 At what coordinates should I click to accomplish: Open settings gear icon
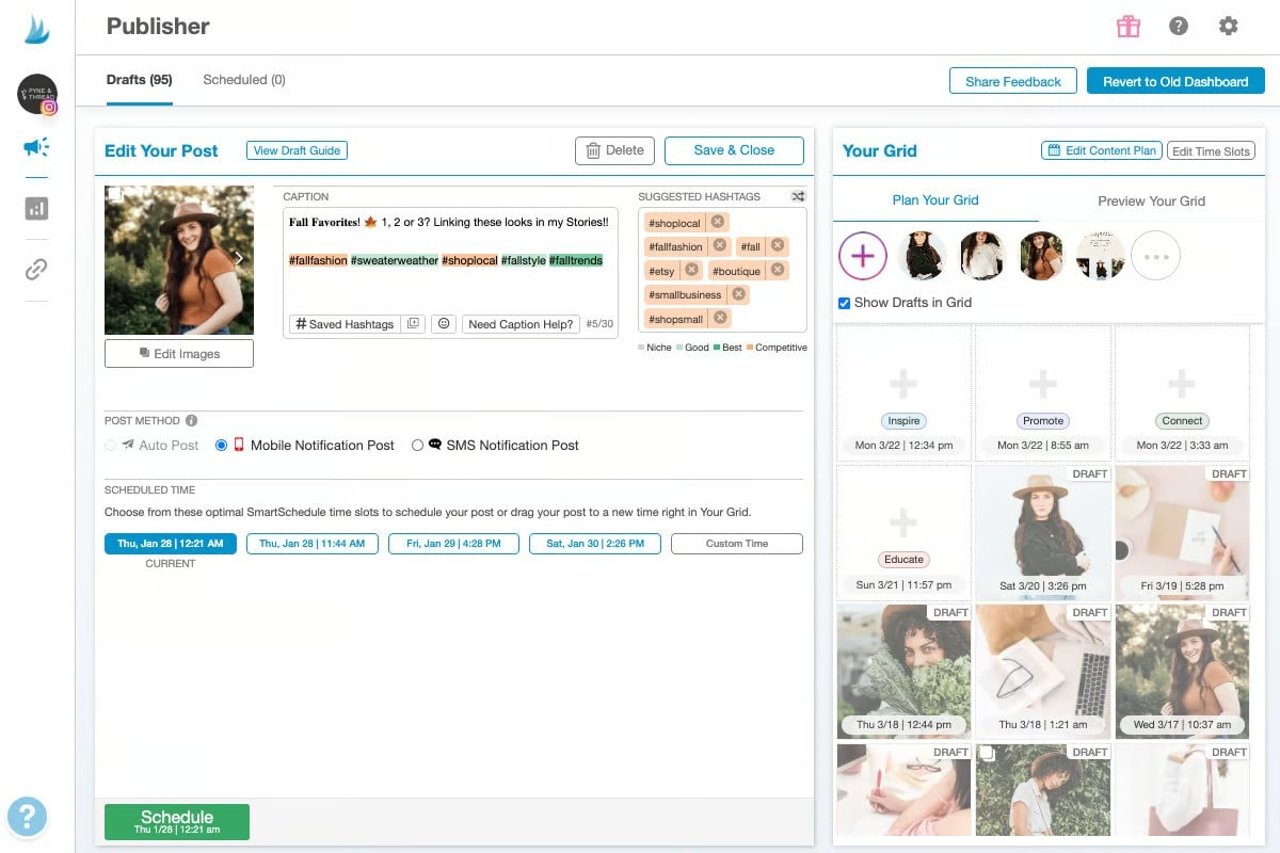(x=1228, y=27)
